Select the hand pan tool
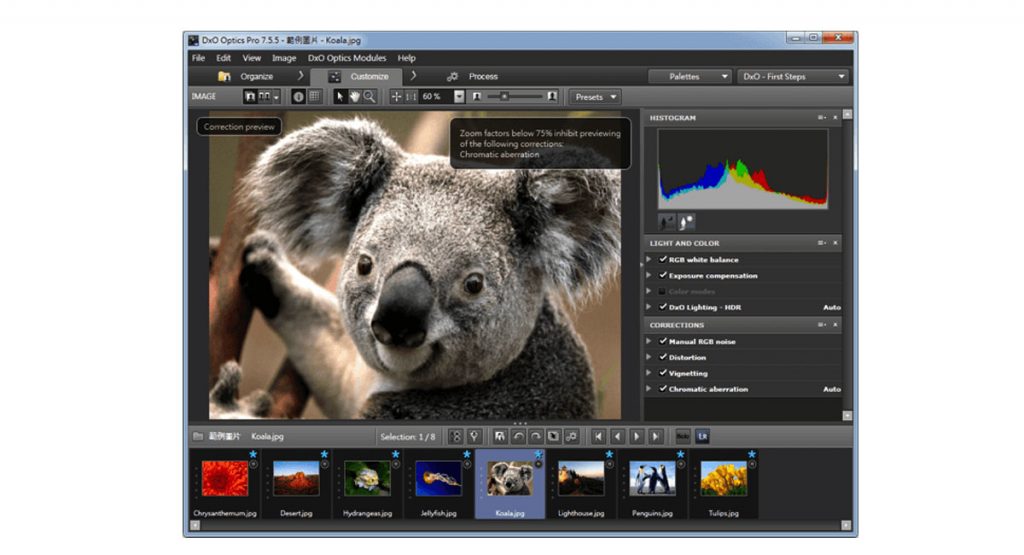Viewport: 1024px width, 555px height. [355, 97]
